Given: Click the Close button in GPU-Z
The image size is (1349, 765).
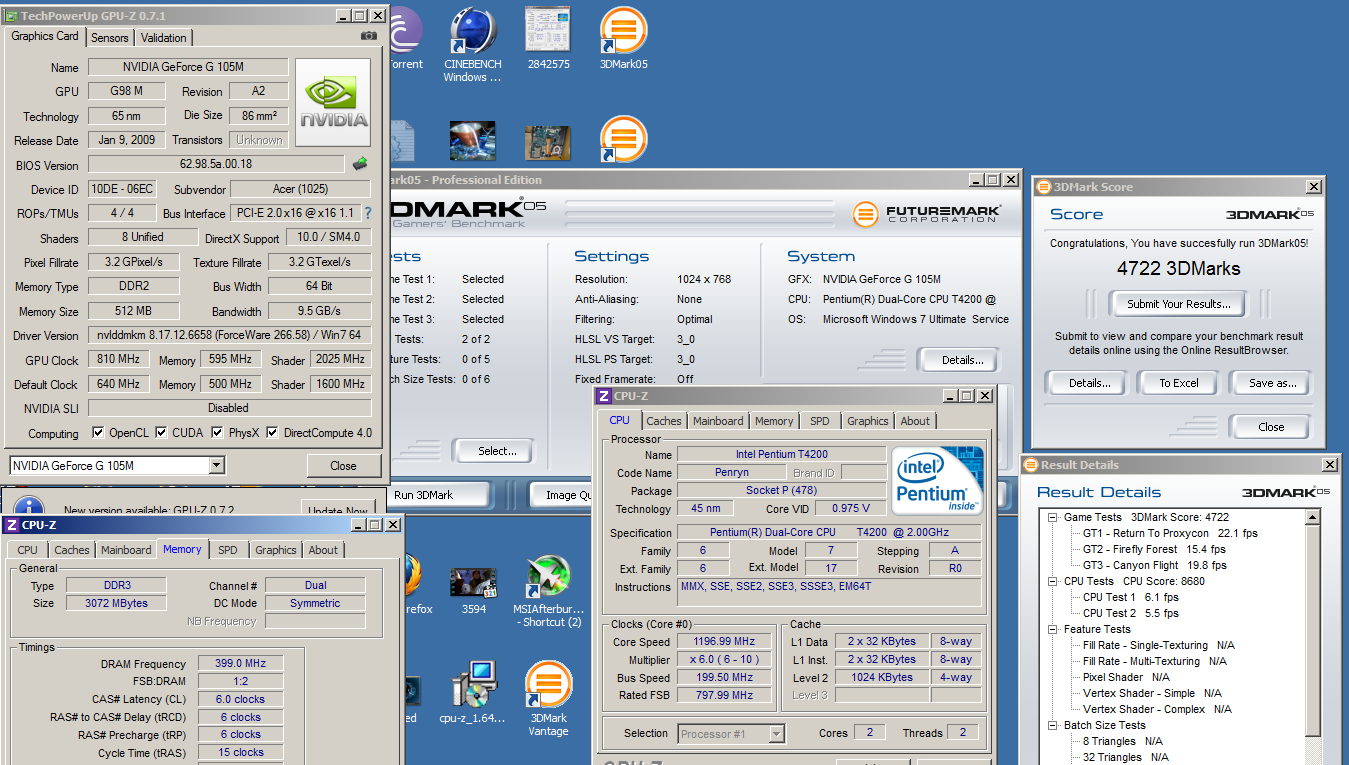Looking at the screenshot, I should click(x=343, y=465).
